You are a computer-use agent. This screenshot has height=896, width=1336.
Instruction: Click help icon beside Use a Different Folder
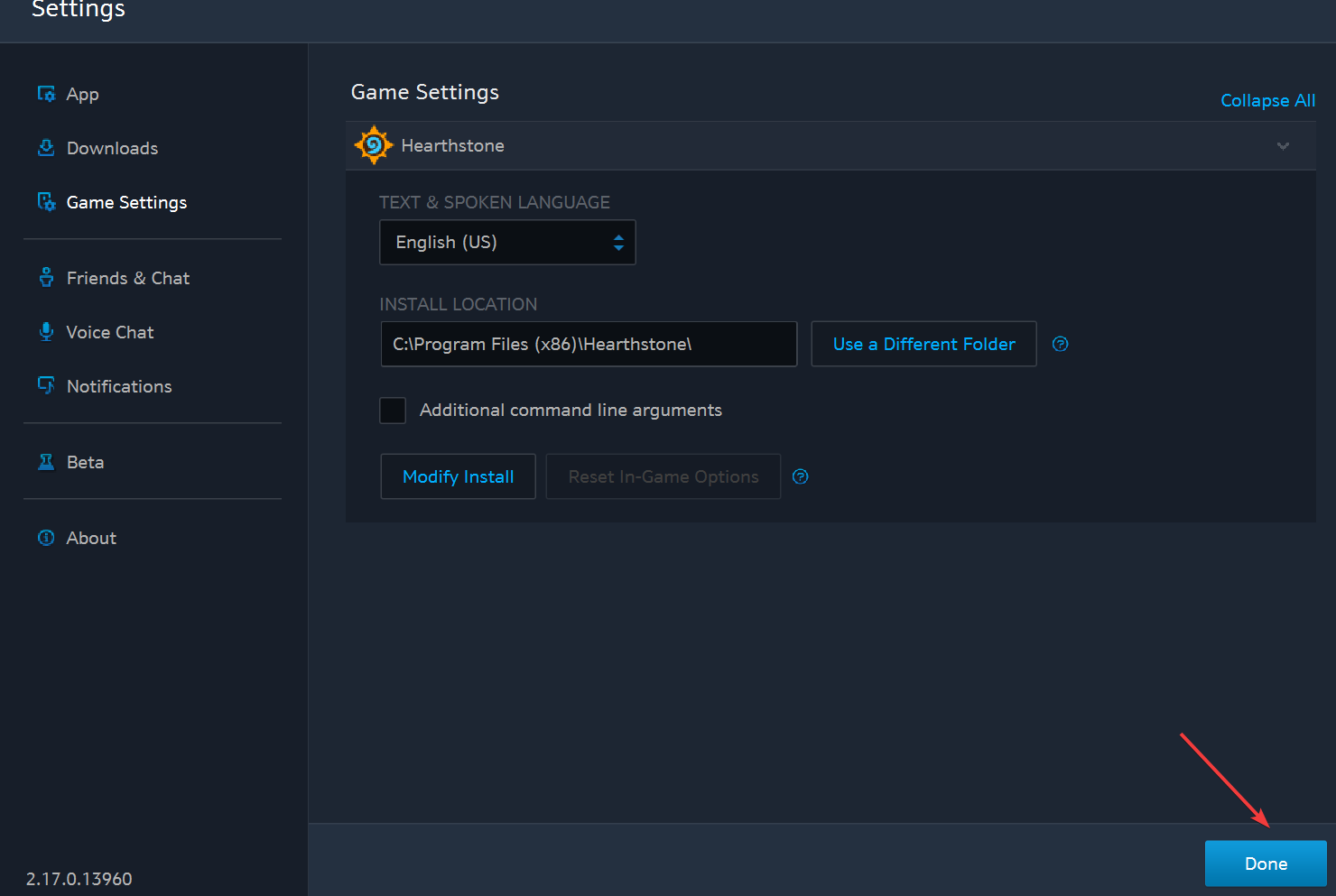pyautogui.click(x=1061, y=344)
